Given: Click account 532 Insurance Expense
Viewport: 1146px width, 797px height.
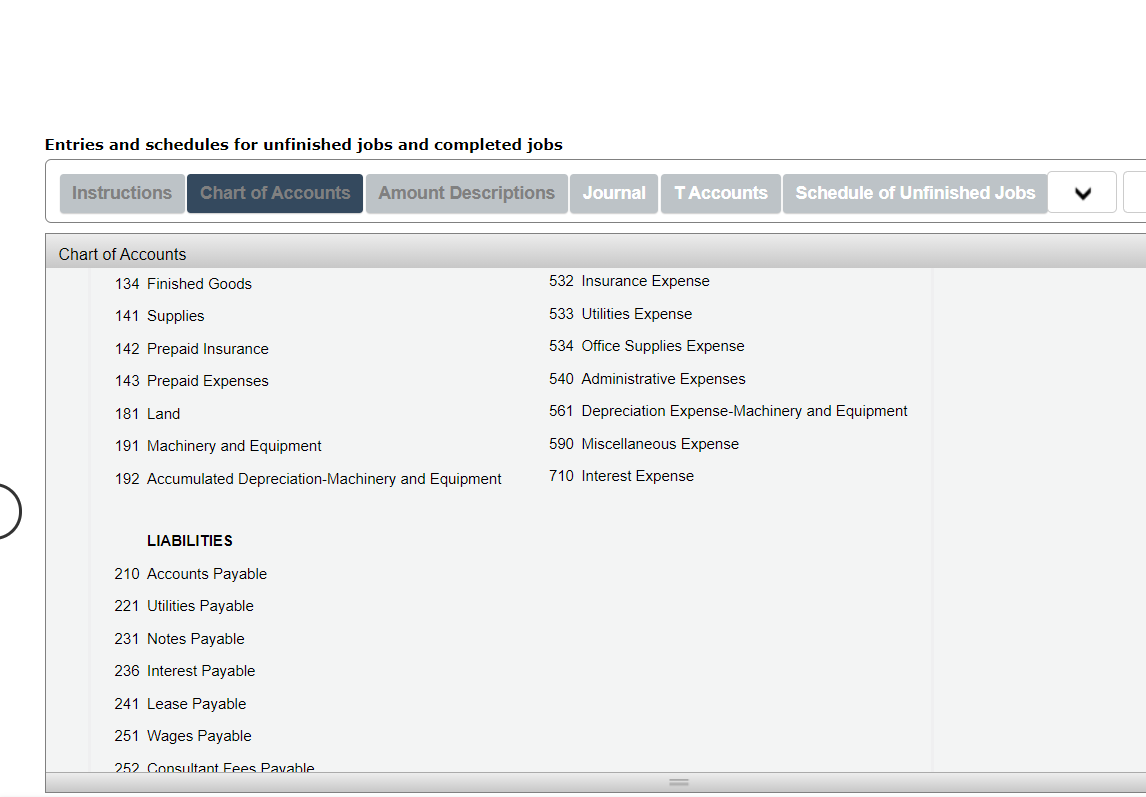Looking at the screenshot, I should (629, 282).
